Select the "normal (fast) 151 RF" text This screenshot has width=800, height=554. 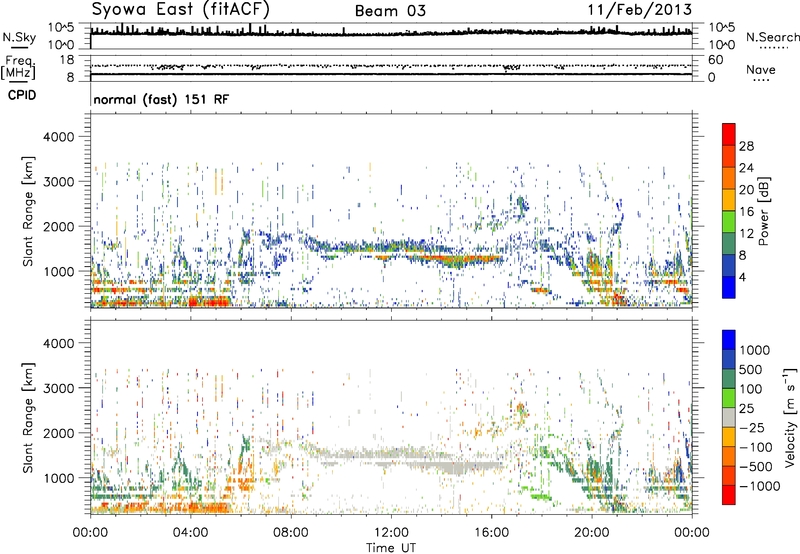161,99
